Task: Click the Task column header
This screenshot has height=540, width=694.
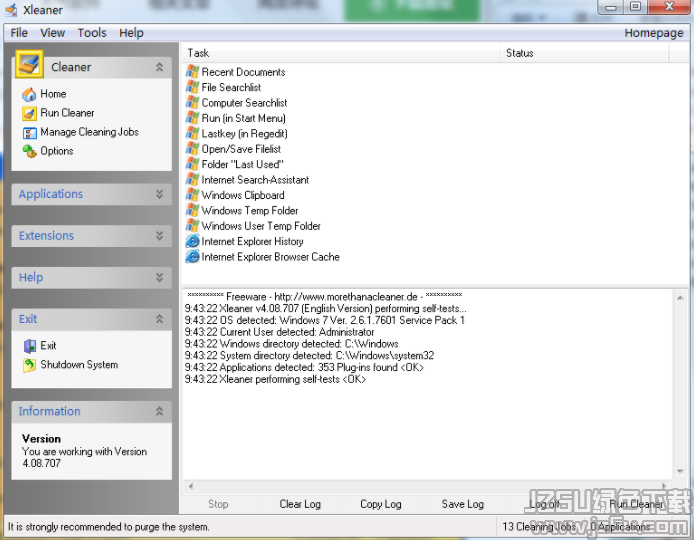Action: (341, 53)
